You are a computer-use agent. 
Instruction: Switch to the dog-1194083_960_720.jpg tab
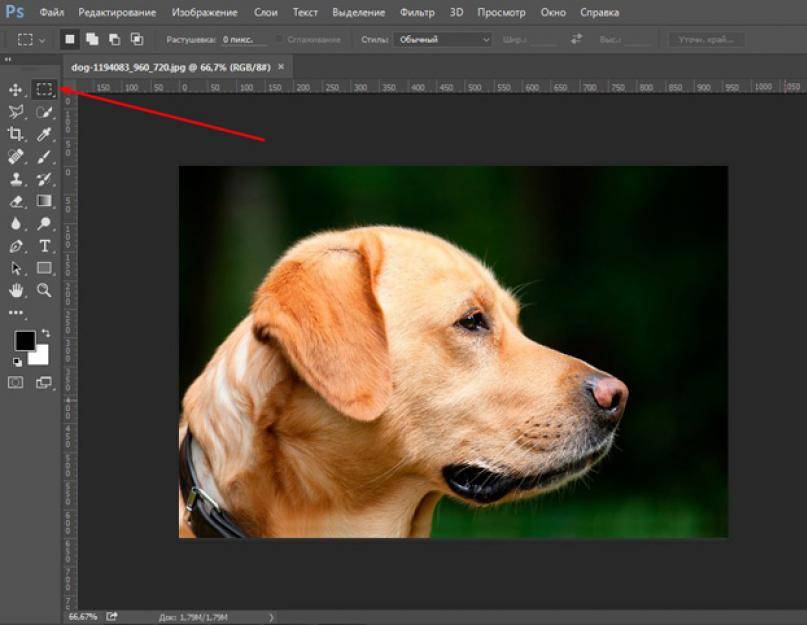(x=170, y=67)
